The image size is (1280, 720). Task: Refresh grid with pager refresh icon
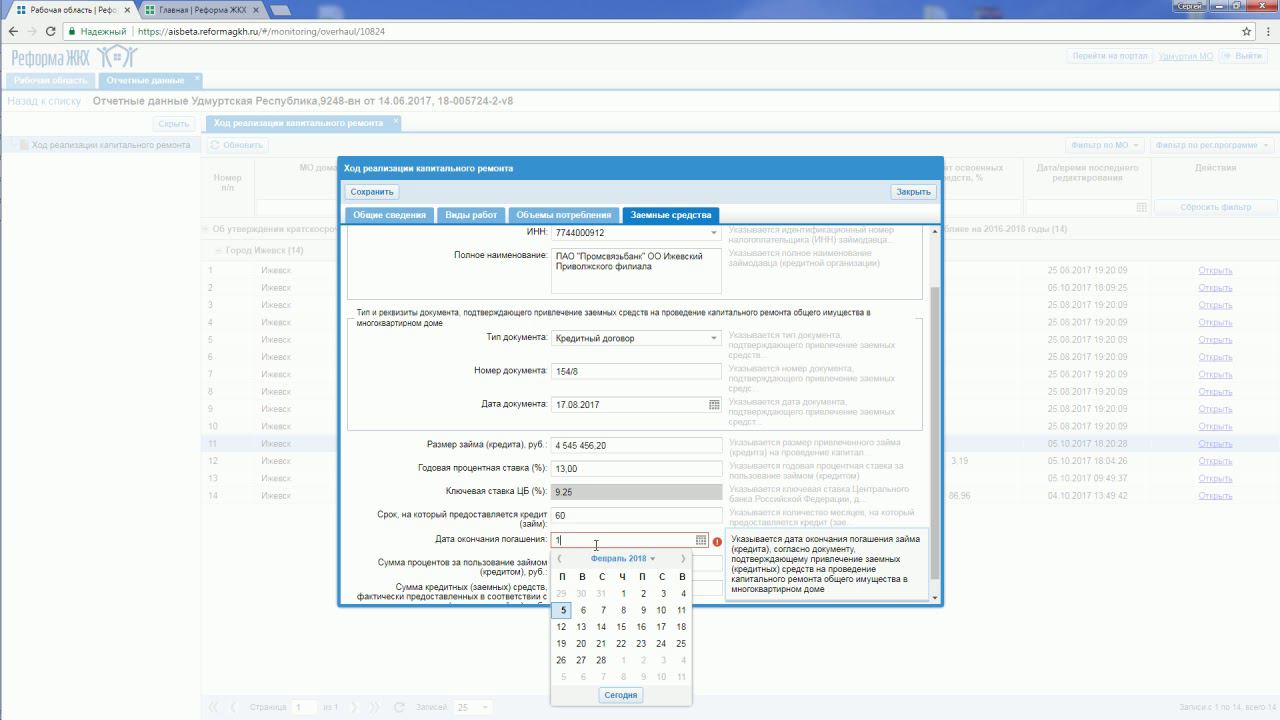coord(399,707)
